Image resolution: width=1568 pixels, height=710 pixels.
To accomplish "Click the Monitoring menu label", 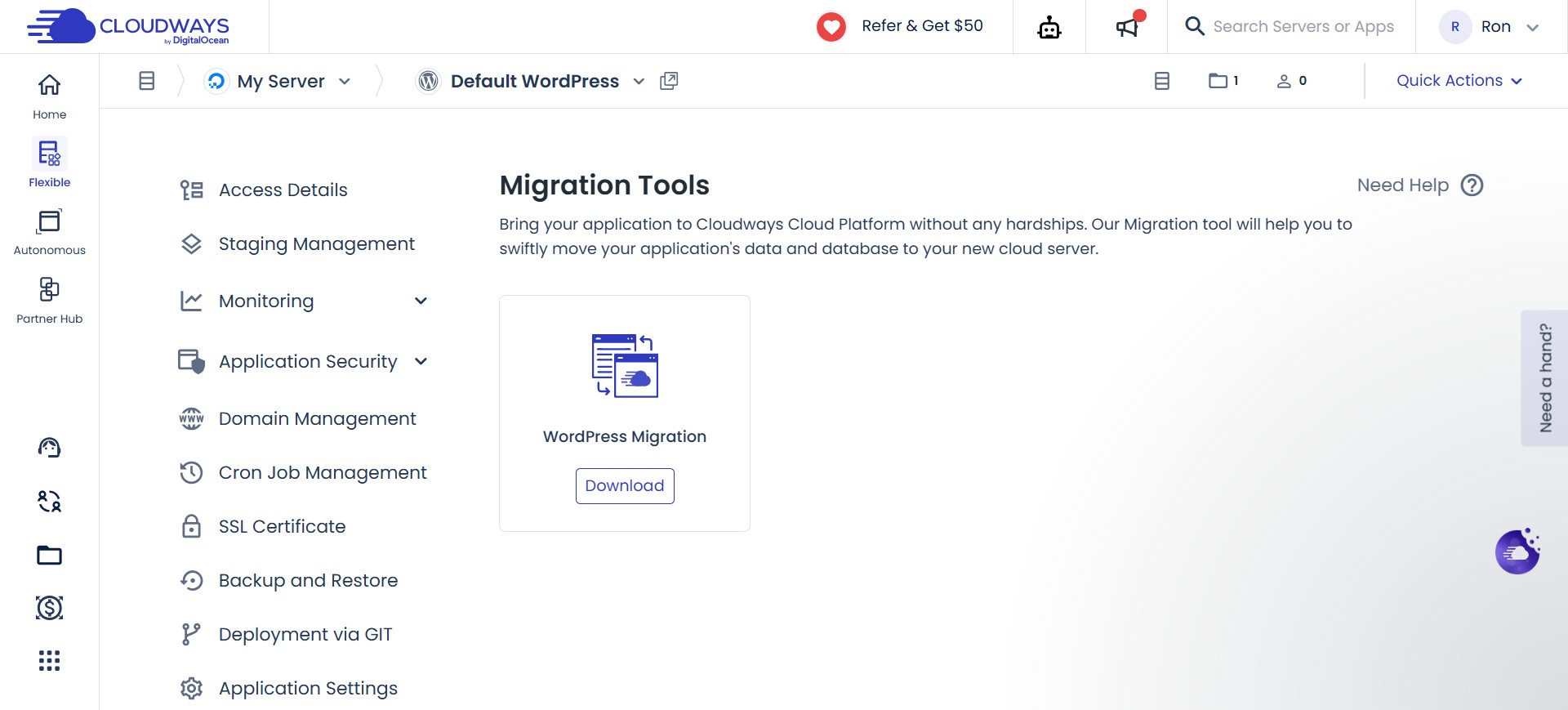I will coord(266,301).
